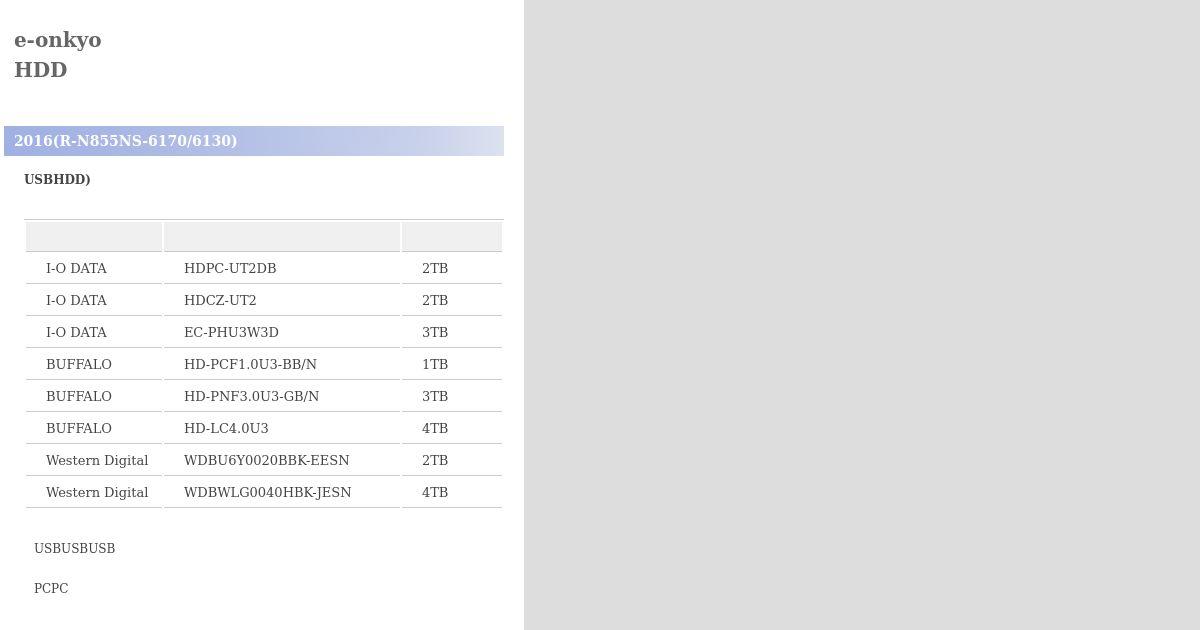Click the Western Digital maker cell for WDBU6Y0020BBK-EESN
This screenshot has height=630, width=1200.
[x=94, y=460]
